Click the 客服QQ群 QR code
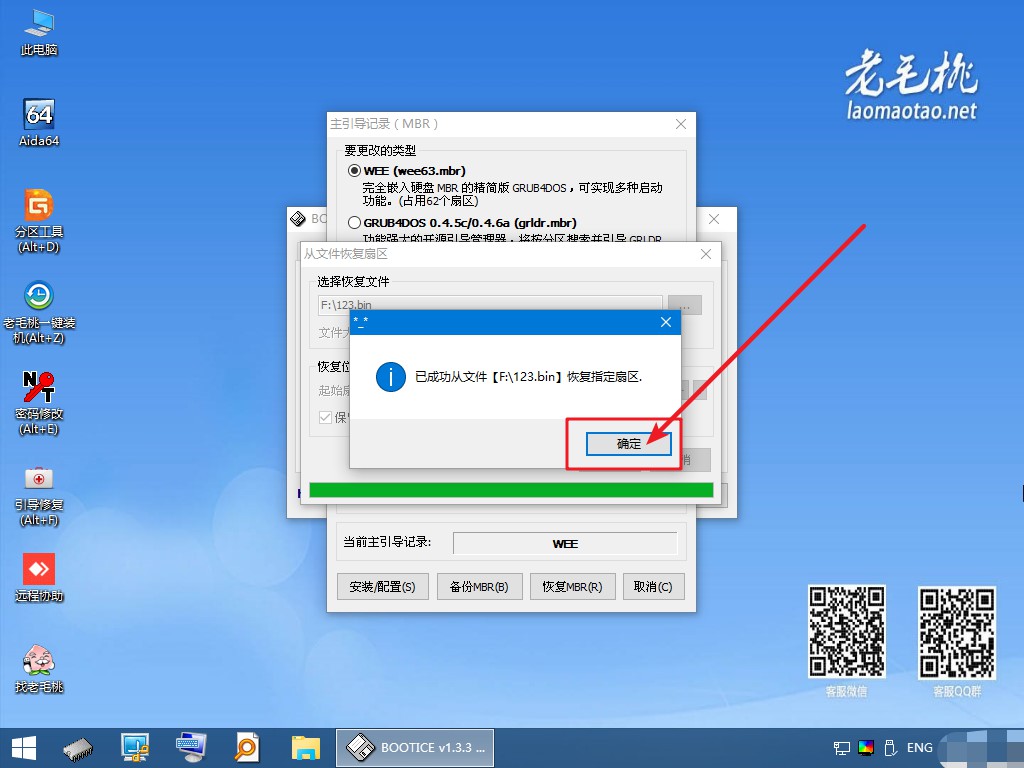This screenshot has width=1024, height=768. point(957,632)
